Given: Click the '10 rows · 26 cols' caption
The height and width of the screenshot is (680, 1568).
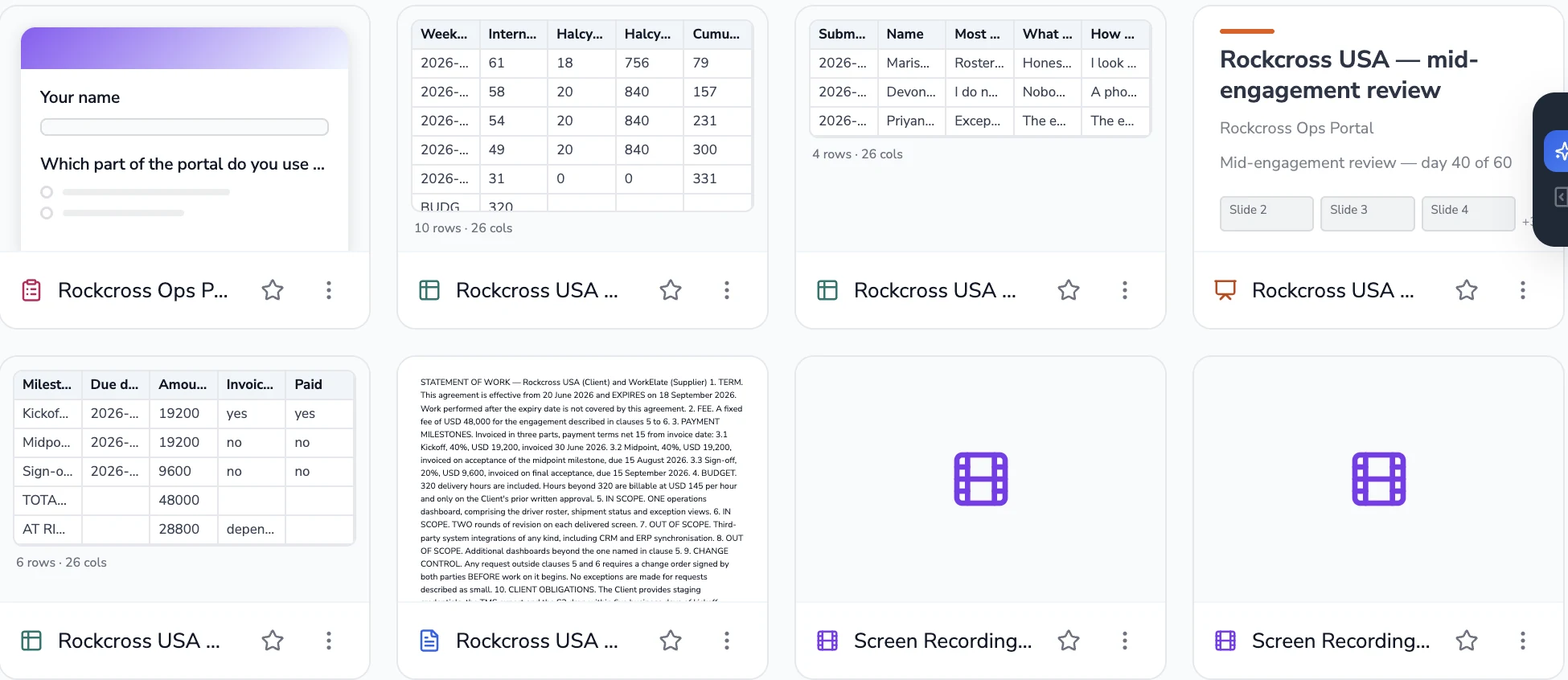Looking at the screenshot, I should click(463, 228).
